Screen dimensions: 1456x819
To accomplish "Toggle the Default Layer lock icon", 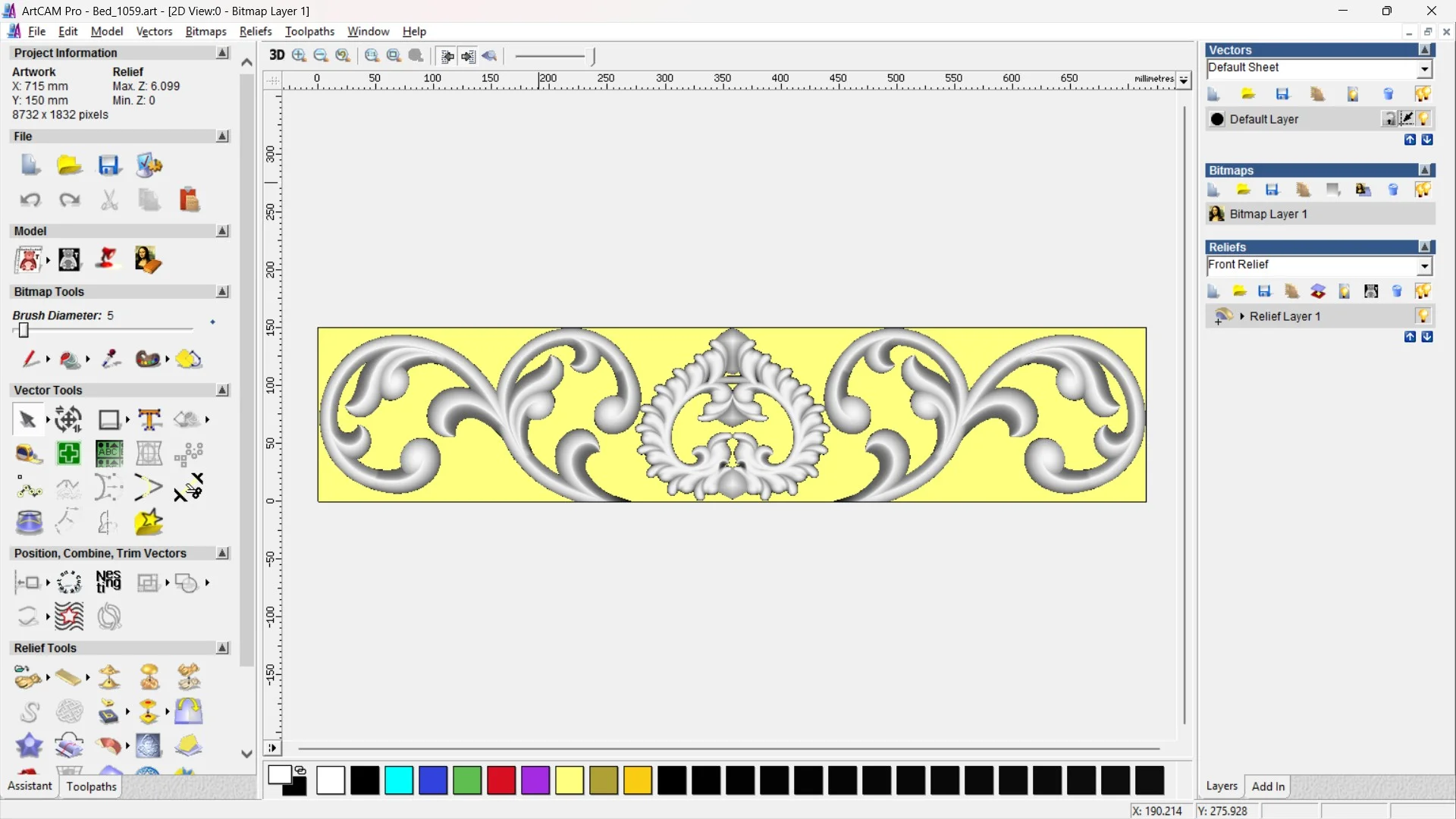I will pyautogui.click(x=1389, y=119).
